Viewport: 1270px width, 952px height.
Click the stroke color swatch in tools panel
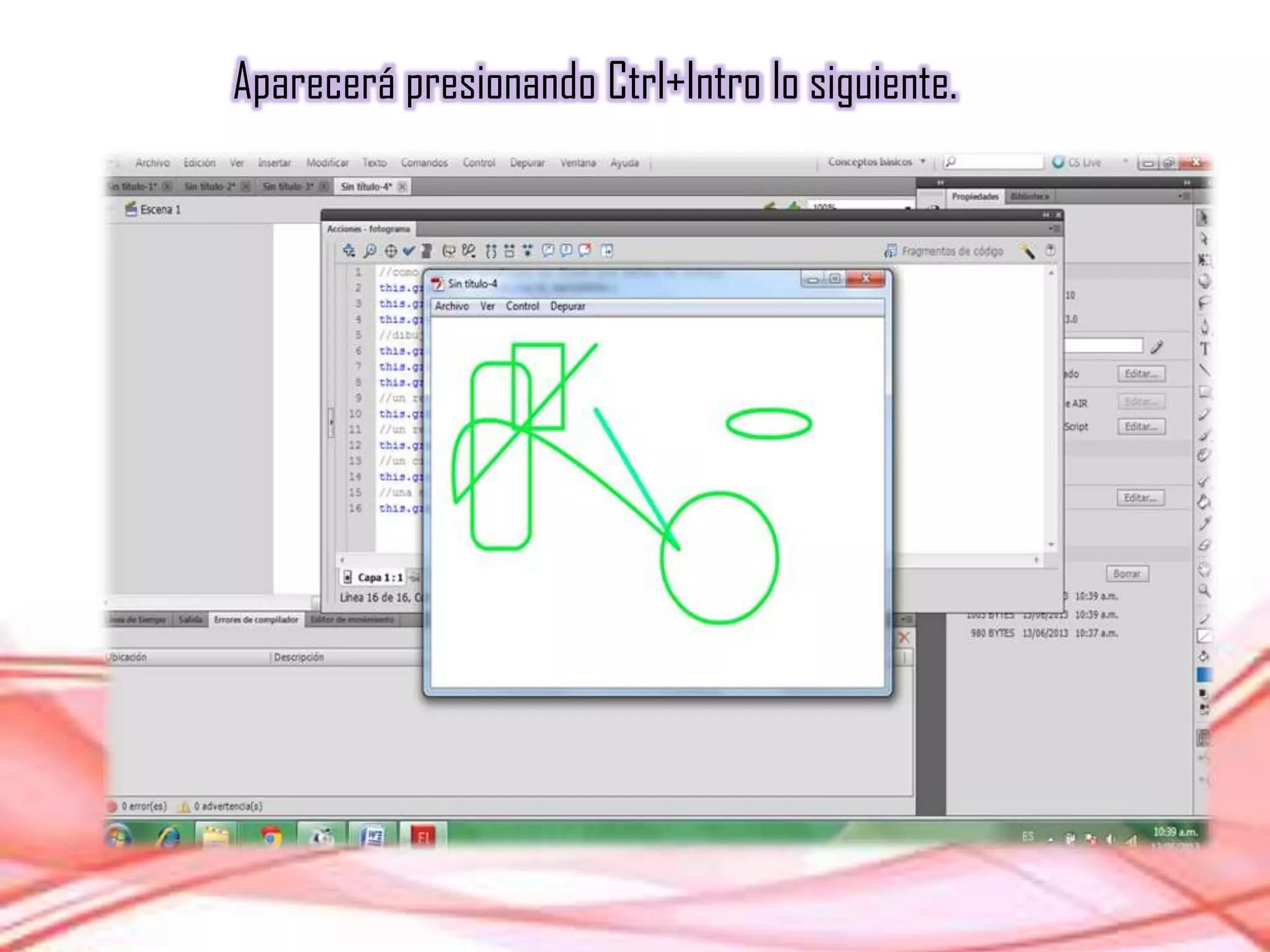coord(1204,636)
